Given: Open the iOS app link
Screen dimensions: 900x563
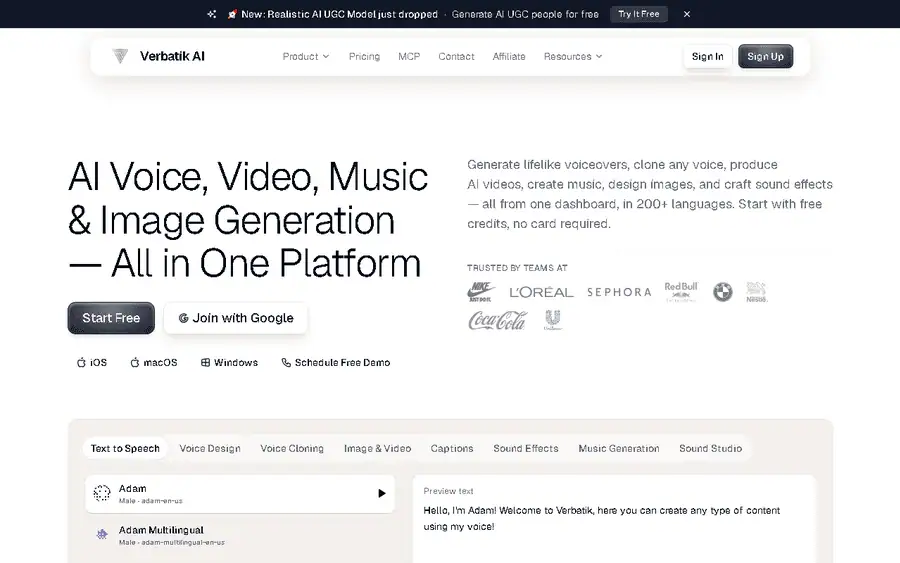Looking at the screenshot, I should [92, 363].
